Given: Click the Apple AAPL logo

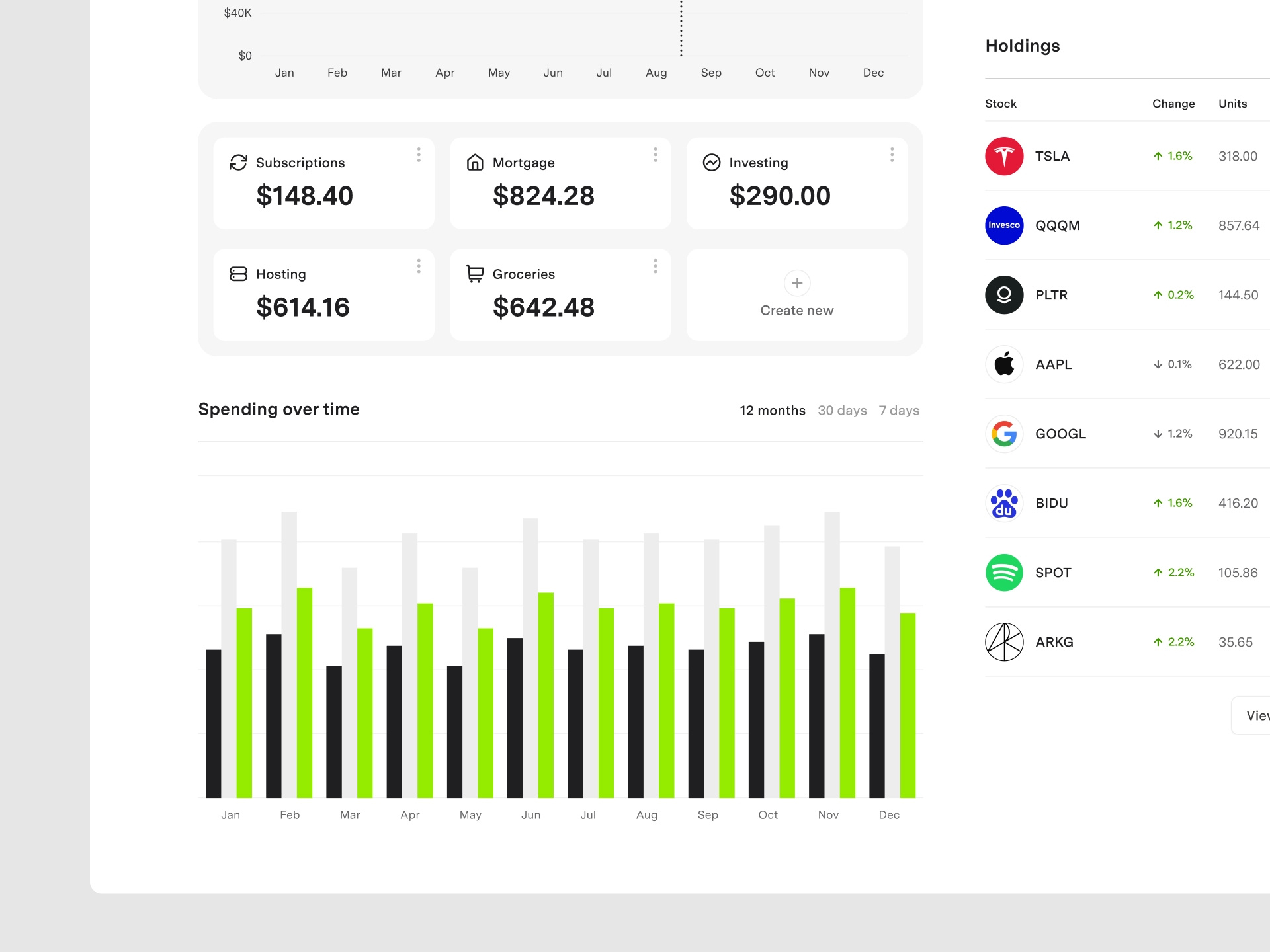Looking at the screenshot, I should pos(1003,364).
